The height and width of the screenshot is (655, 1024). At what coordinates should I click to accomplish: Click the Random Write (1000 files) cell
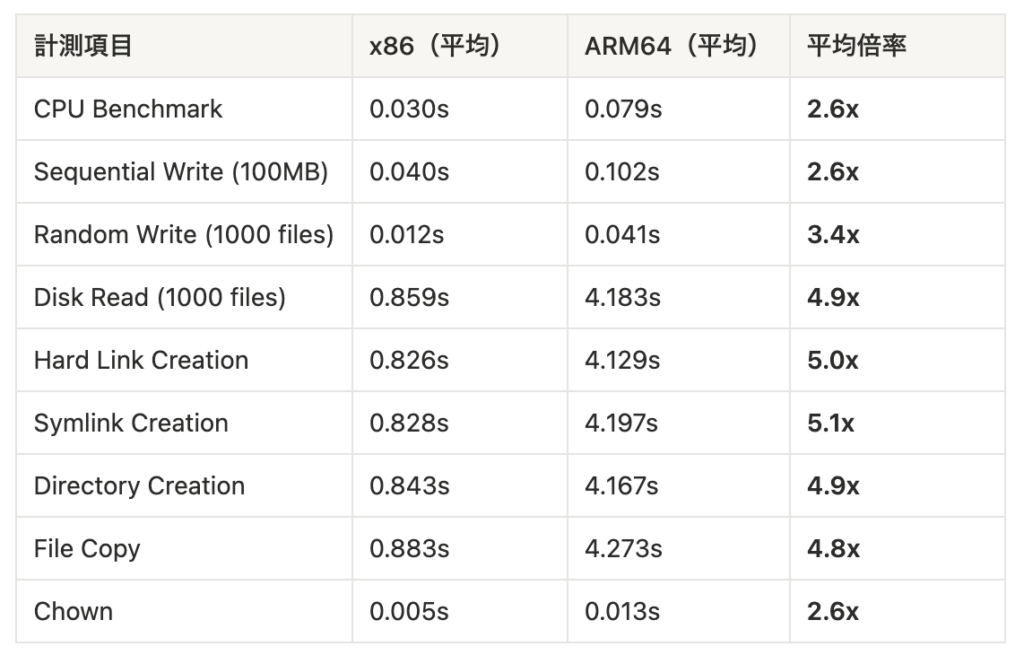coord(184,235)
